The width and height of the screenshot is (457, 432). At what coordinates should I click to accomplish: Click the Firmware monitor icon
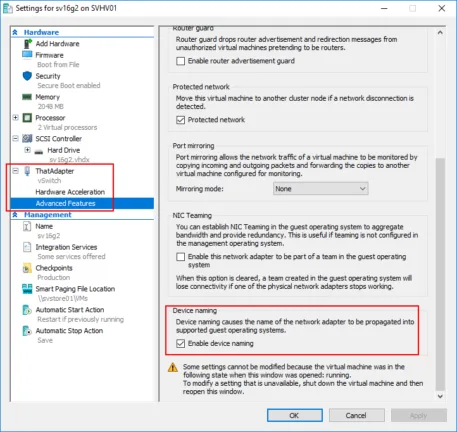tap(27, 54)
